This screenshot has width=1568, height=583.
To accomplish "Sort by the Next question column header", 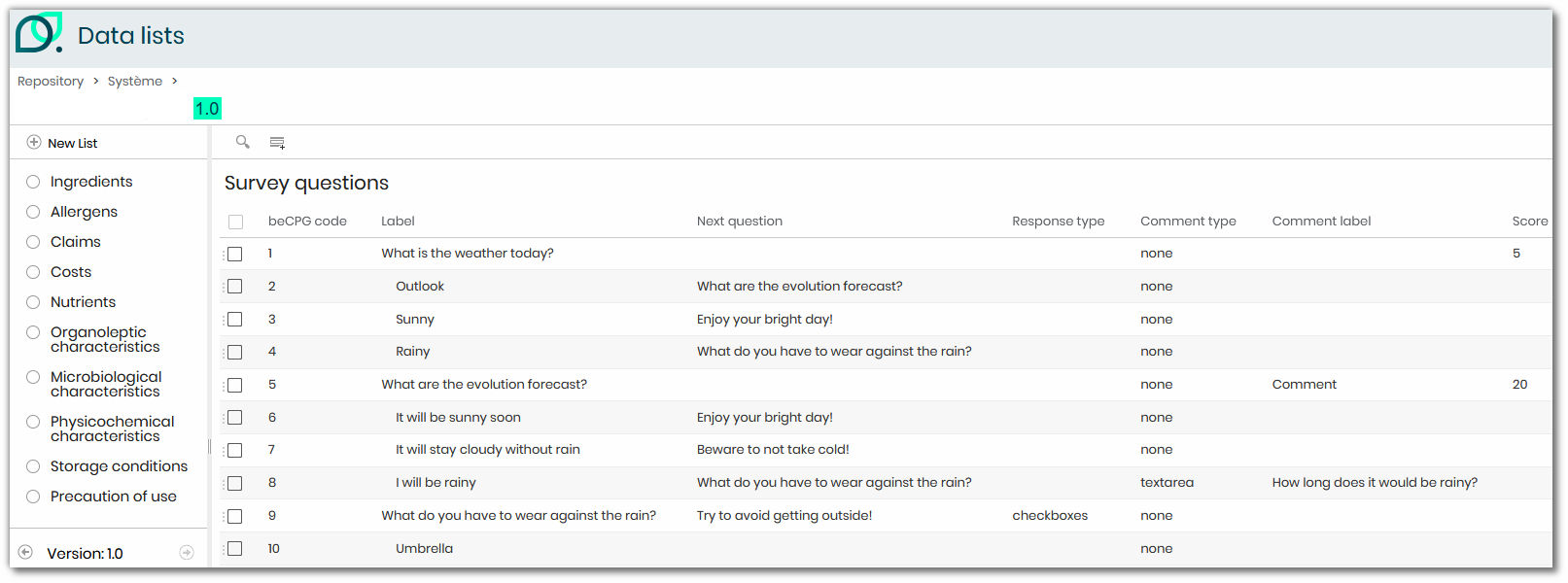I will click(x=740, y=221).
